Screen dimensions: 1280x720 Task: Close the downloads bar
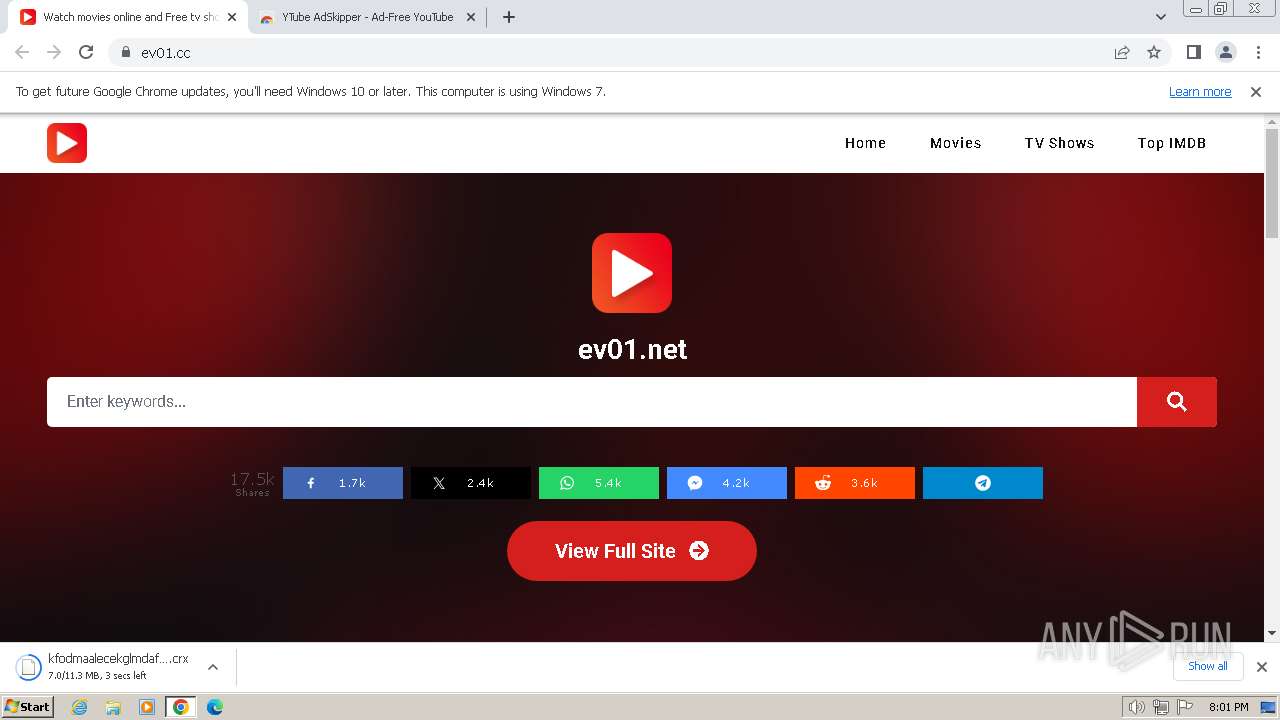point(1262,667)
